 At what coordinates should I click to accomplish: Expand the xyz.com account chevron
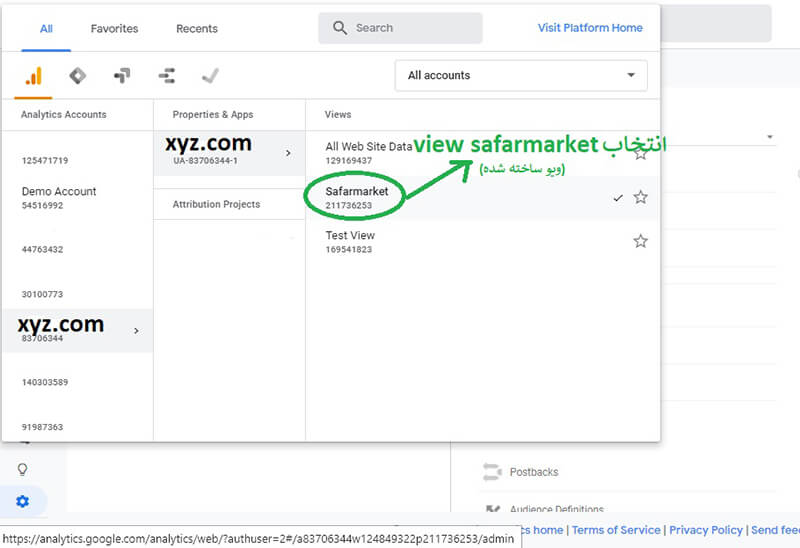pos(136,331)
